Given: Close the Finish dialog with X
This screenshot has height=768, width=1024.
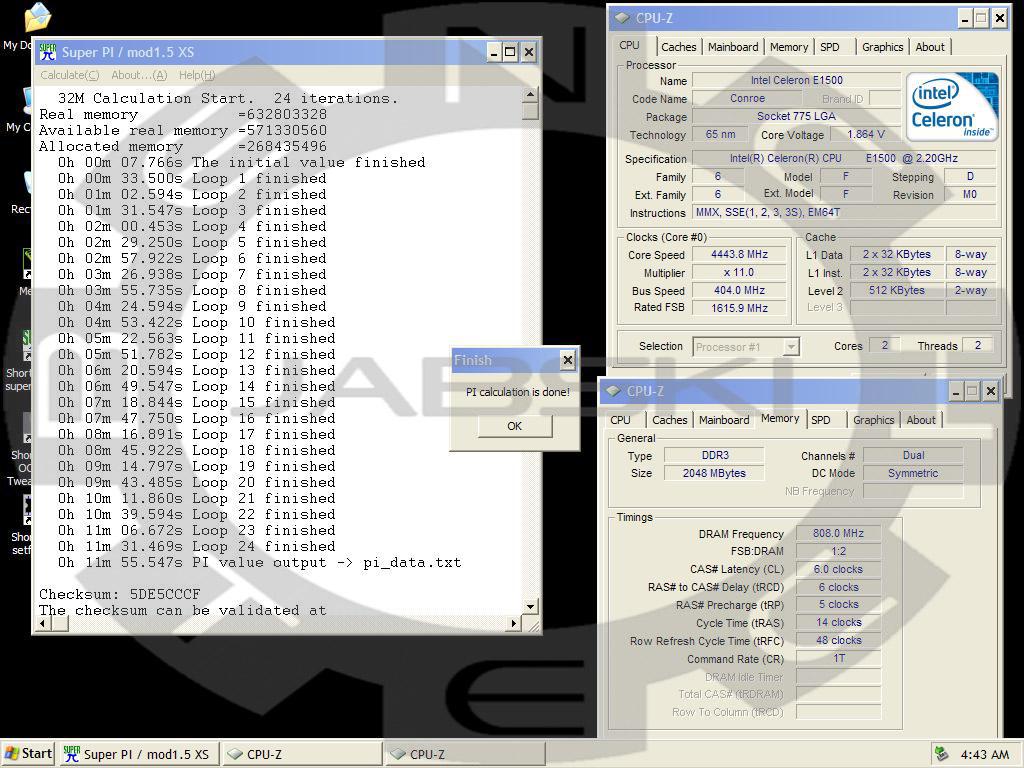Looking at the screenshot, I should (x=568, y=360).
